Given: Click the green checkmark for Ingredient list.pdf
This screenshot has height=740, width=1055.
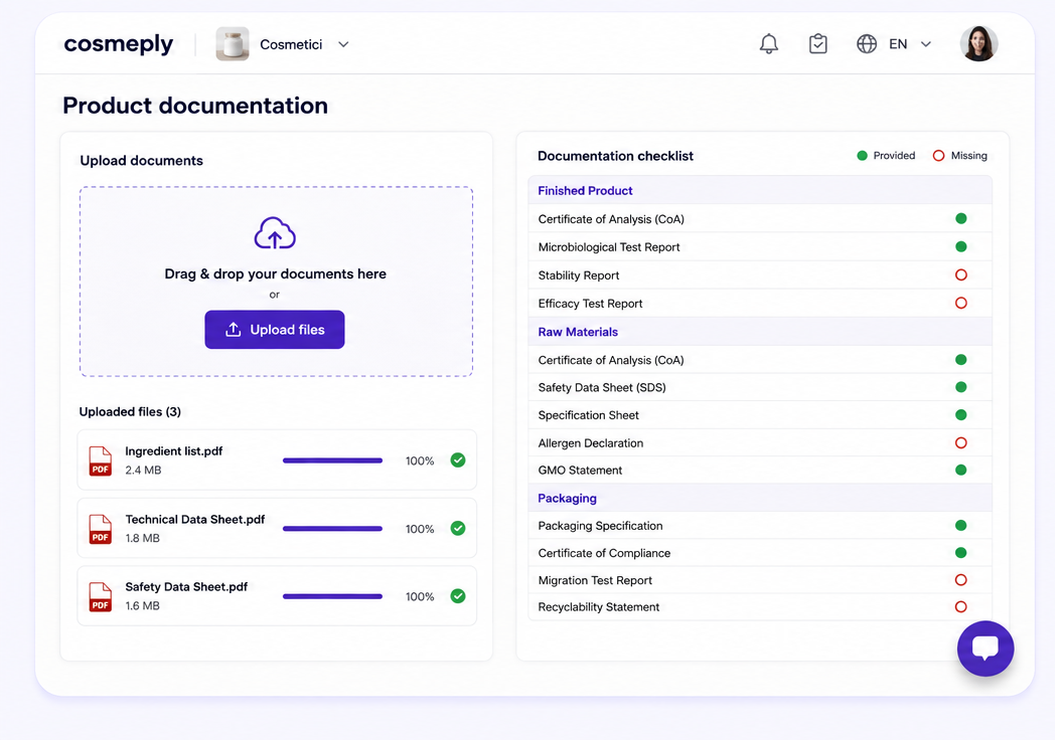Looking at the screenshot, I should point(458,460).
